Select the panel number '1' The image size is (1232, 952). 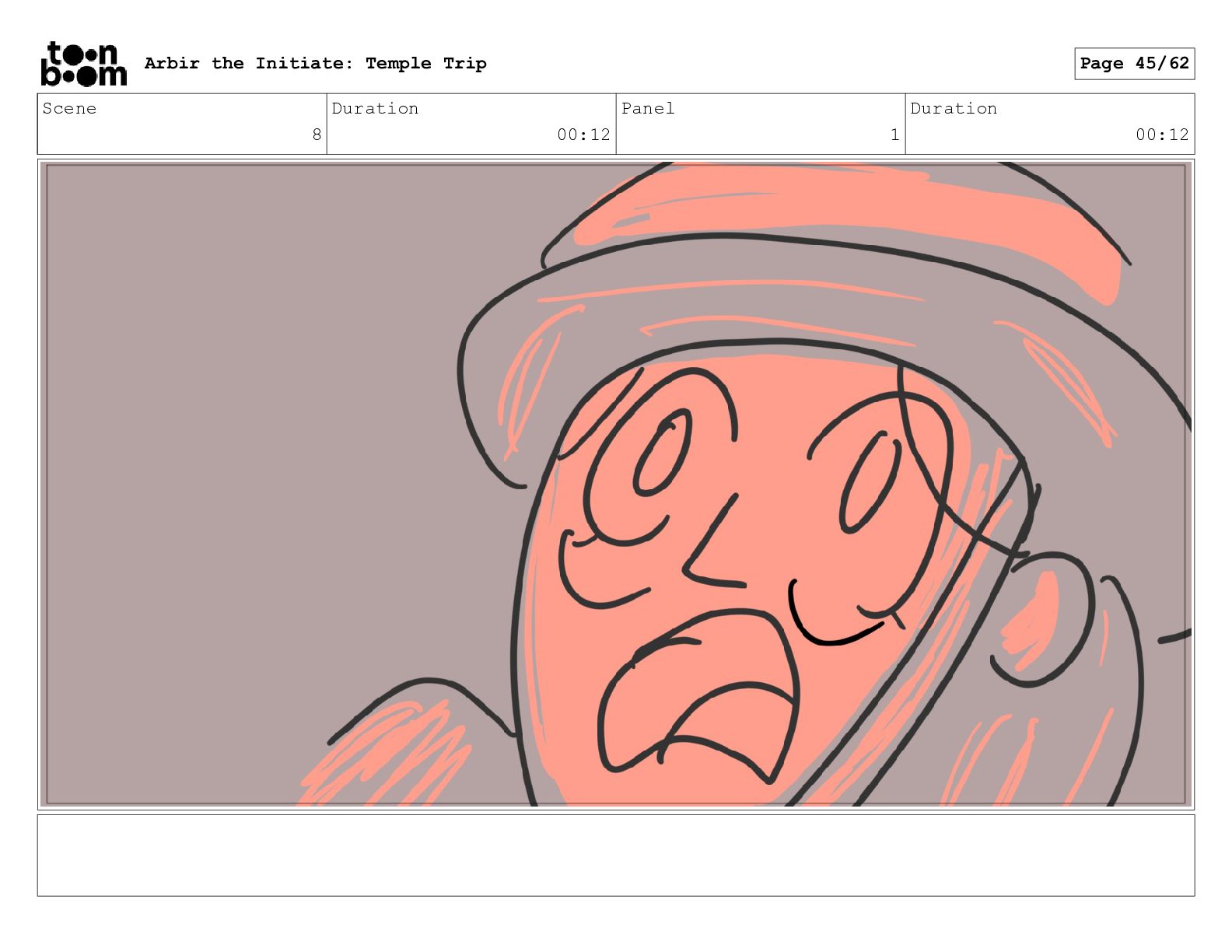click(894, 135)
